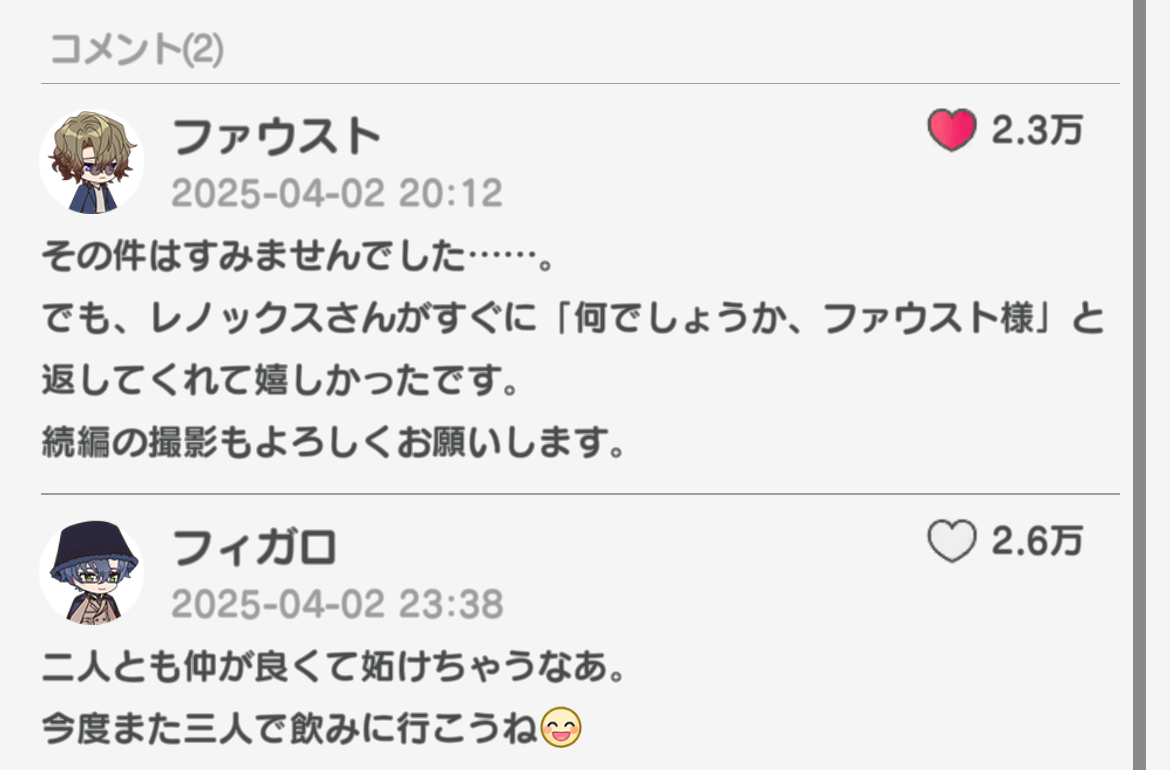The image size is (1170, 770).
Task: Open フィガロ's profile avatar with hat
Action: click(91, 572)
